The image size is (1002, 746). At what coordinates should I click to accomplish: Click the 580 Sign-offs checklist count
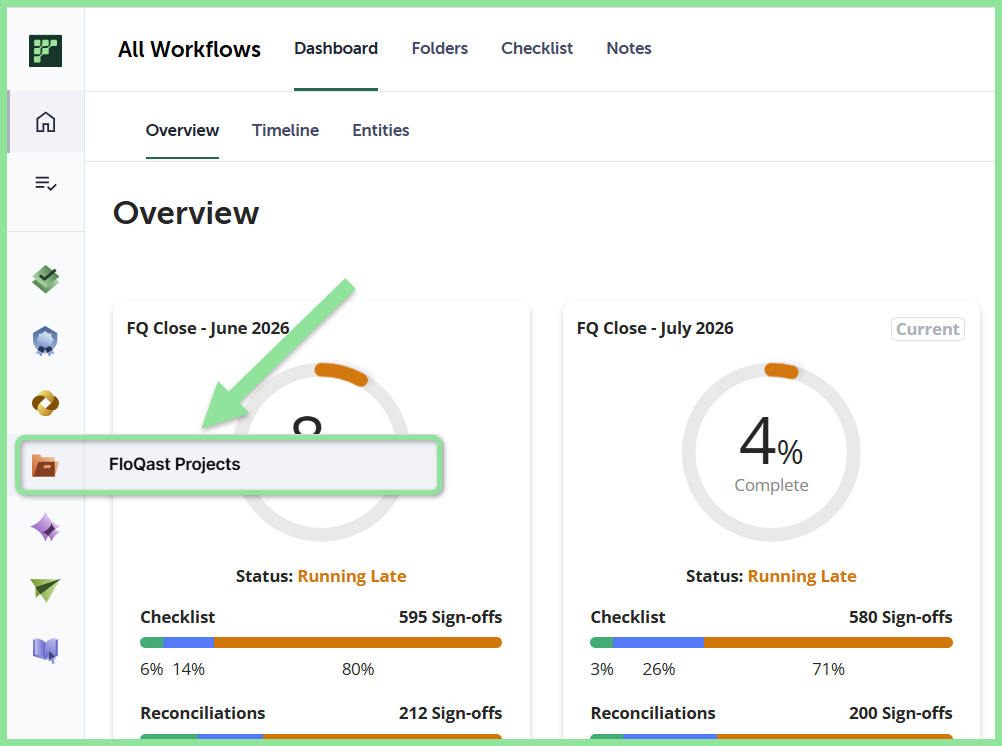900,618
